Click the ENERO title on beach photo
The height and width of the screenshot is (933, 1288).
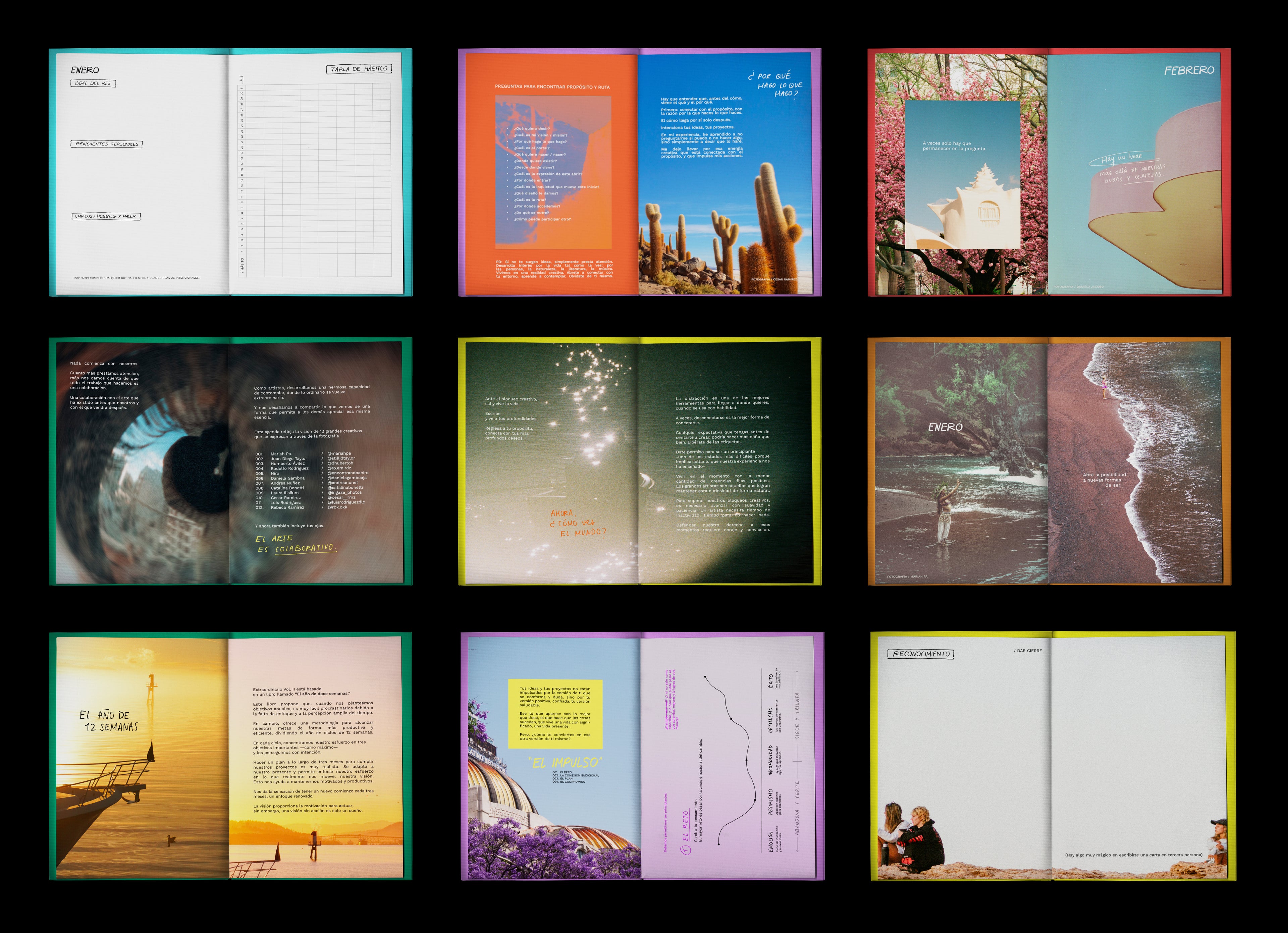click(x=945, y=427)
